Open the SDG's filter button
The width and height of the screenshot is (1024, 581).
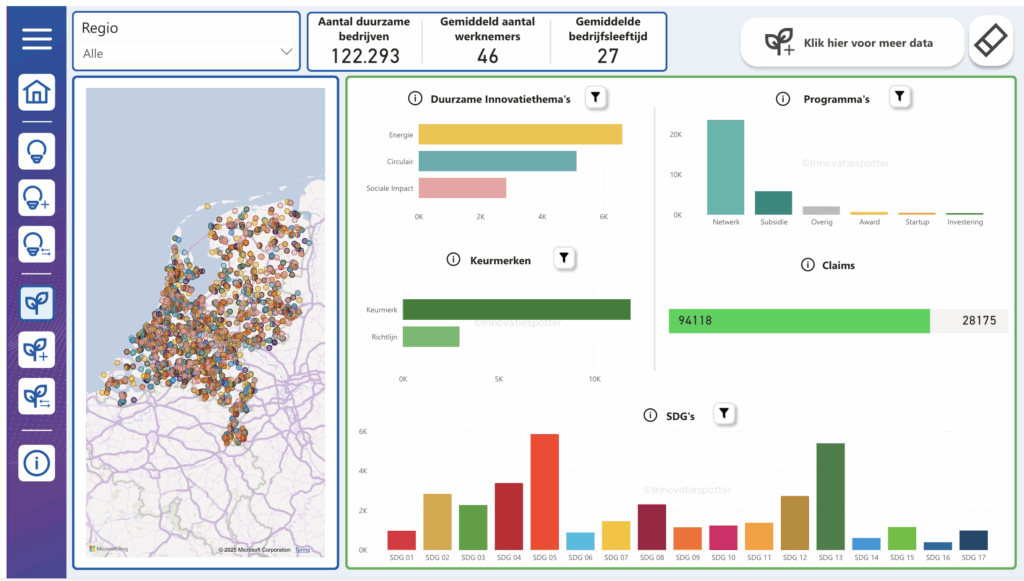tap(725, 414)
